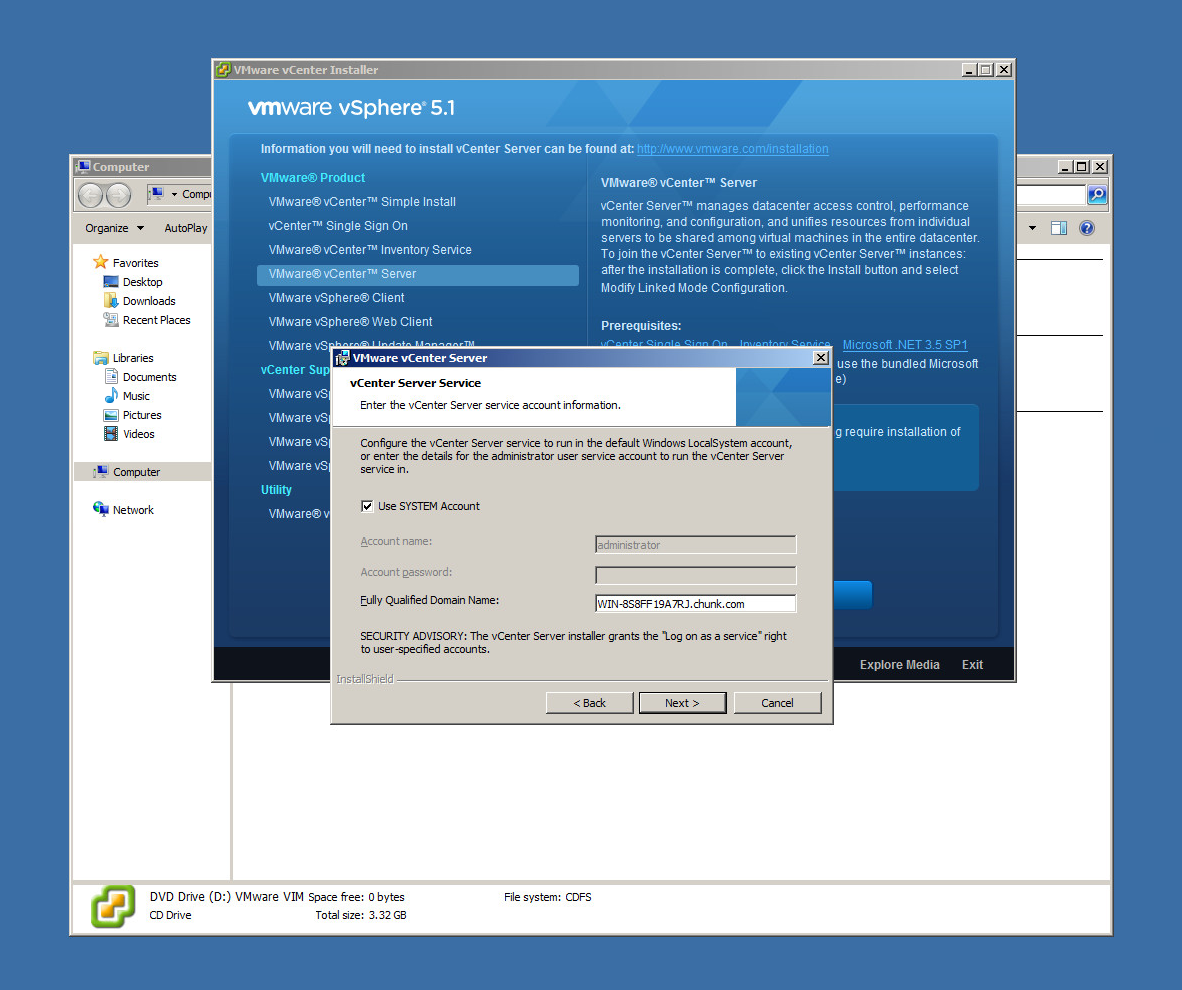1182x990 pixels.
Task: Open the Music library icon
Action: point(111,396)
